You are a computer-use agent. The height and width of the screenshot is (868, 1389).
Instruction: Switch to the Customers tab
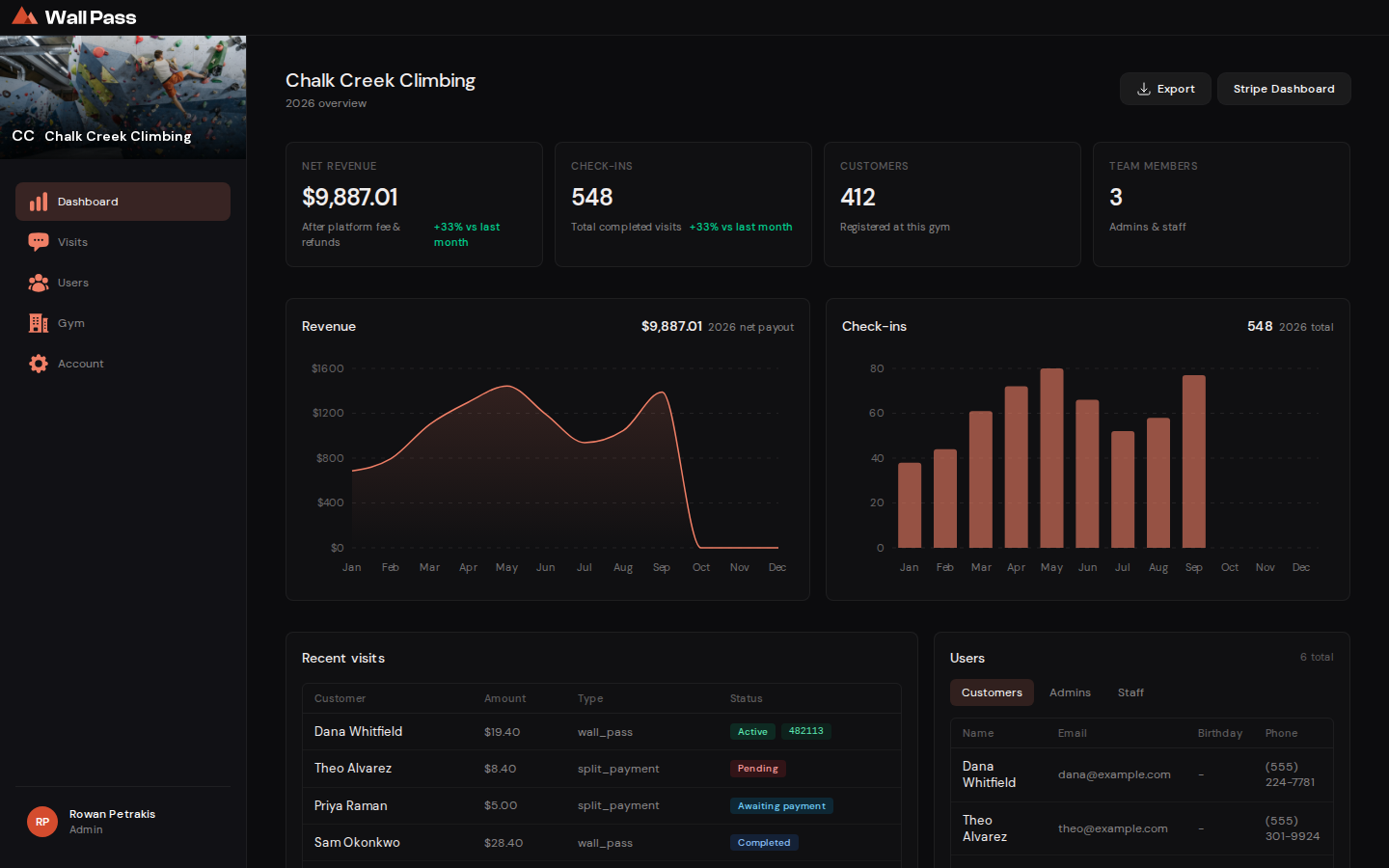(x=992, y=692)
